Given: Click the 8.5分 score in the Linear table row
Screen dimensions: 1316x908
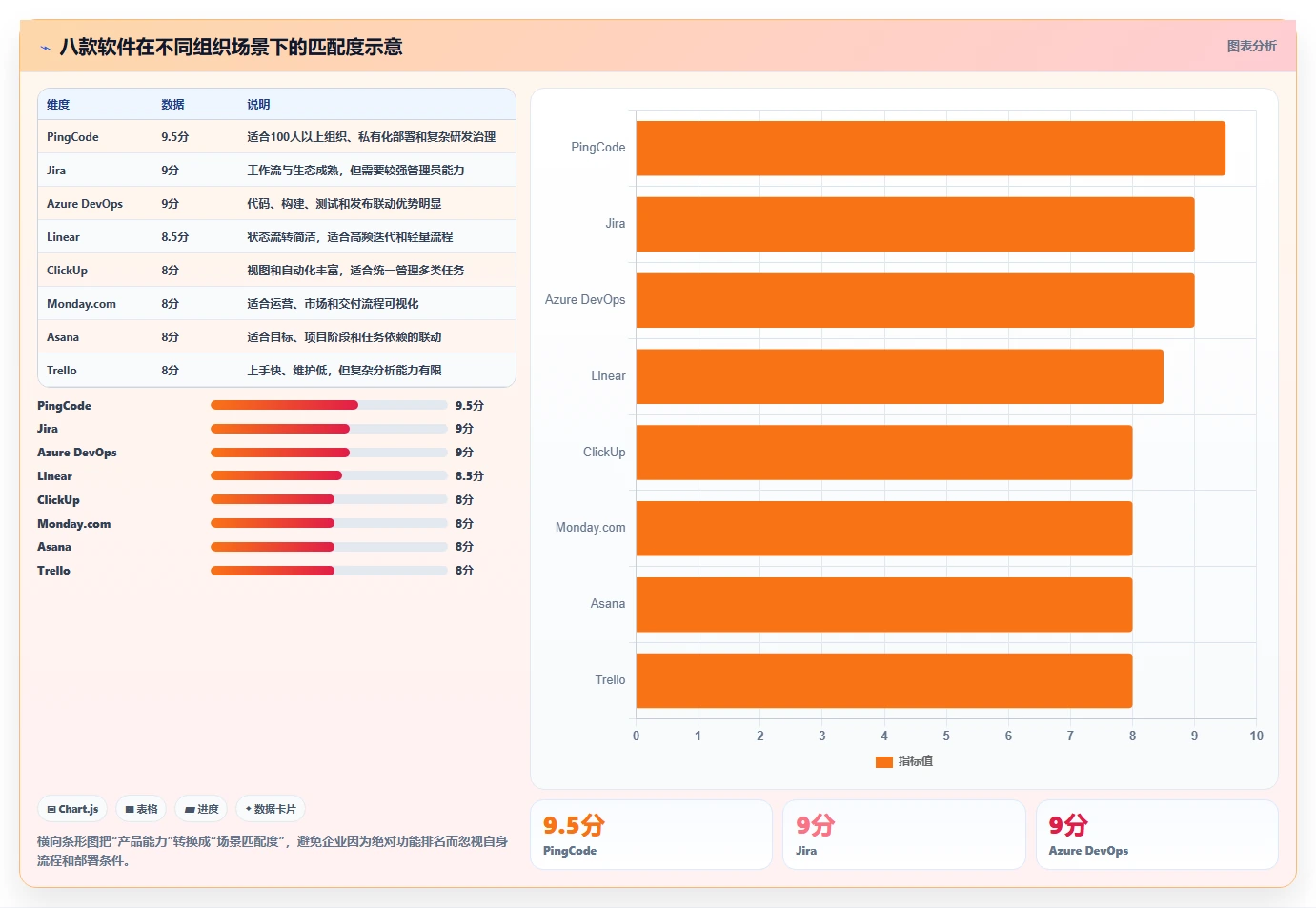Looking at the screenshot, I should [175, 237].
